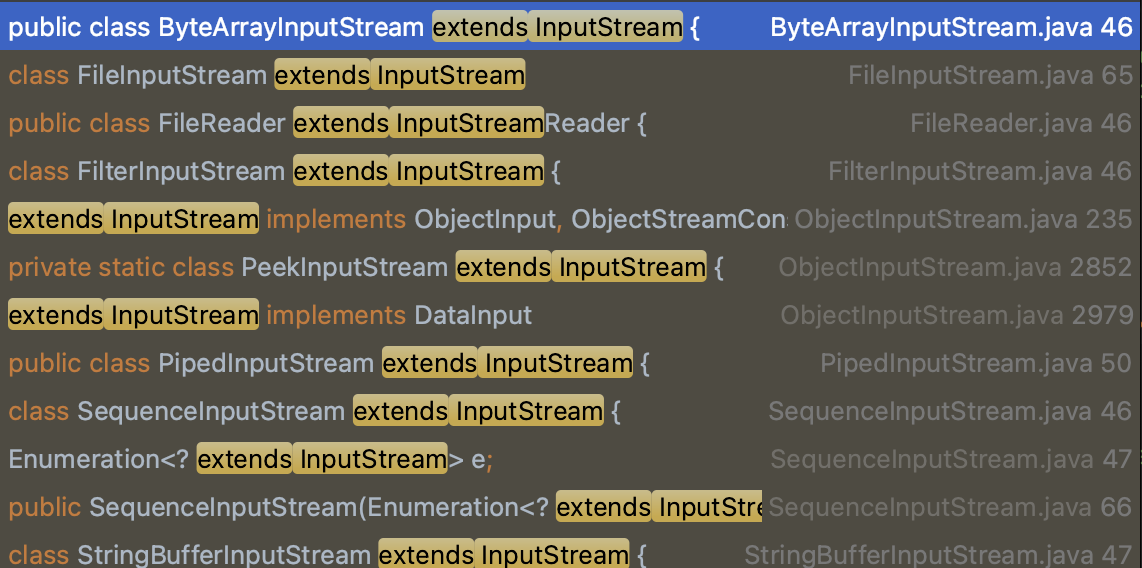Click the ByteArrayInputStream.java 46 file label

[x=951, y=27]
